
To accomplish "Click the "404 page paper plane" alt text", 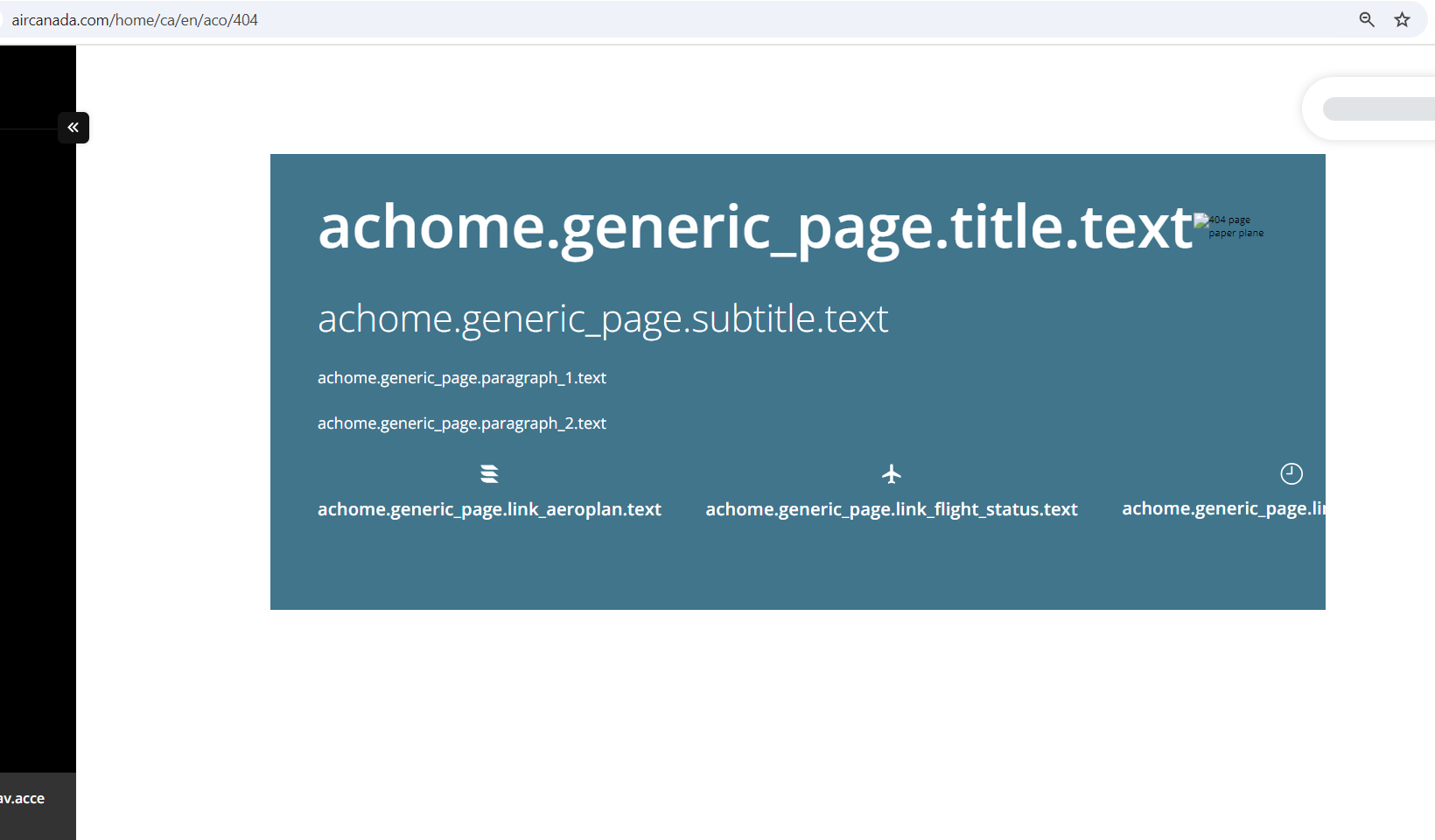I will [x=1235, y=227].
